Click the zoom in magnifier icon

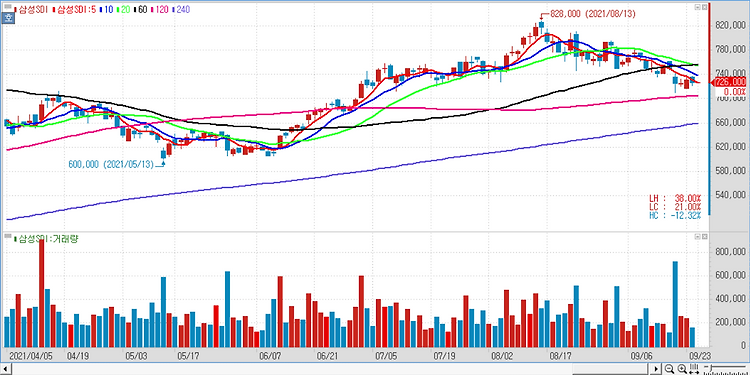pyautogui.click(x=682, y=369)
